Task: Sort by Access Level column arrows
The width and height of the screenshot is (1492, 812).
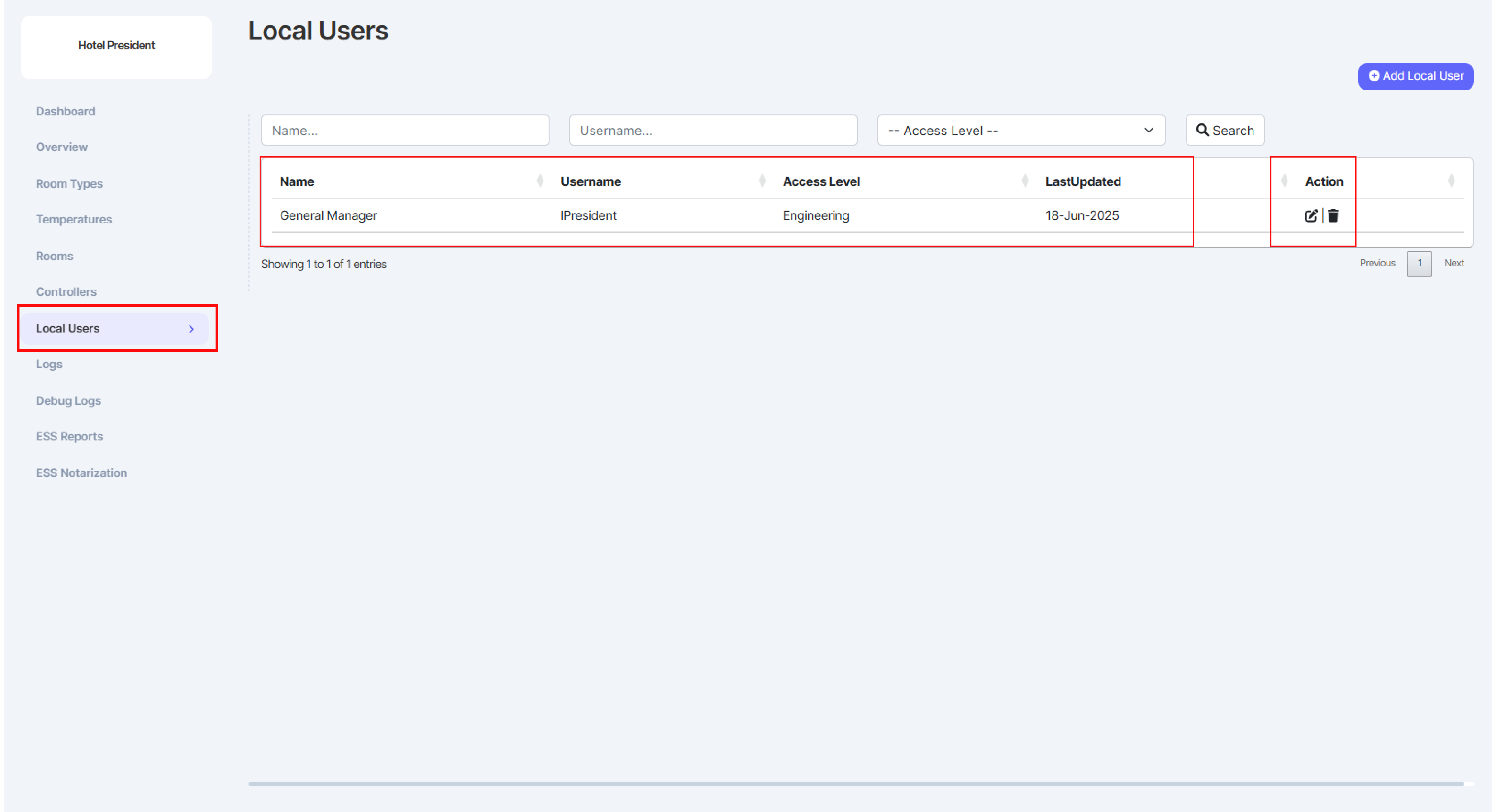Action: pyautogui.click(x=1025, y=181)
